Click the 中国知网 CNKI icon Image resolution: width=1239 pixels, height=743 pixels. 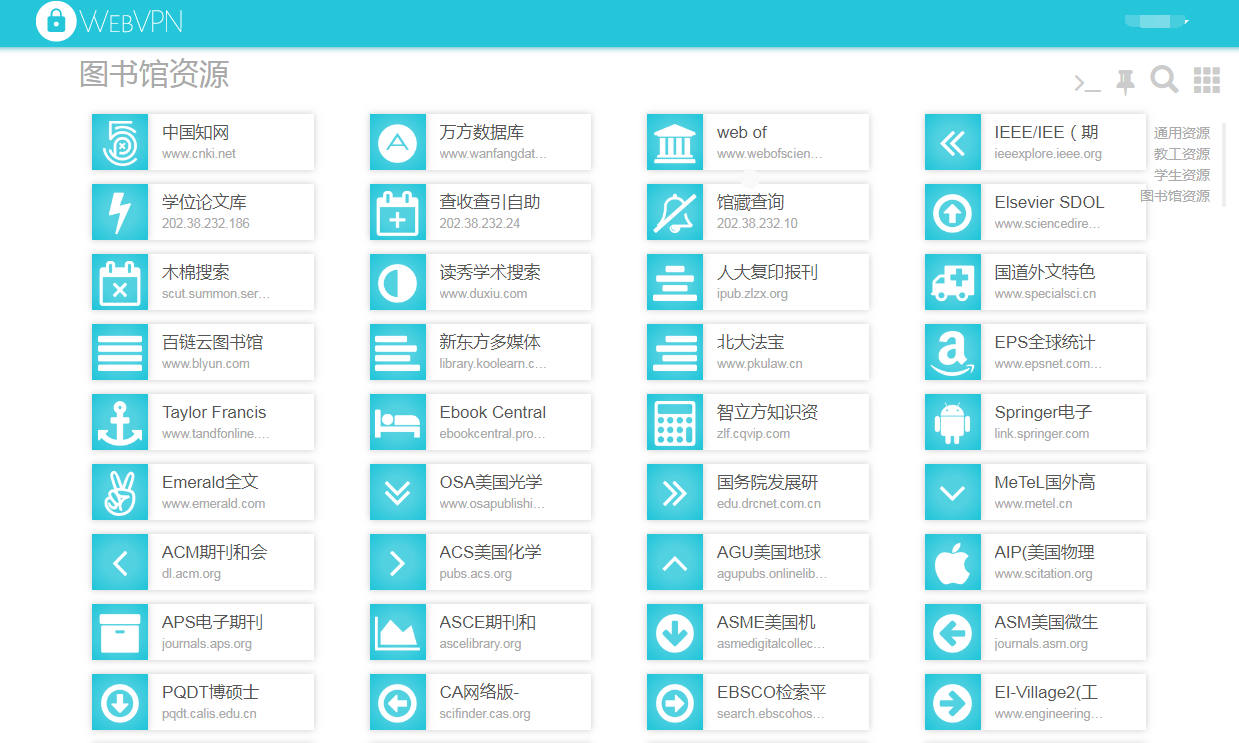(x=120, y=142)
